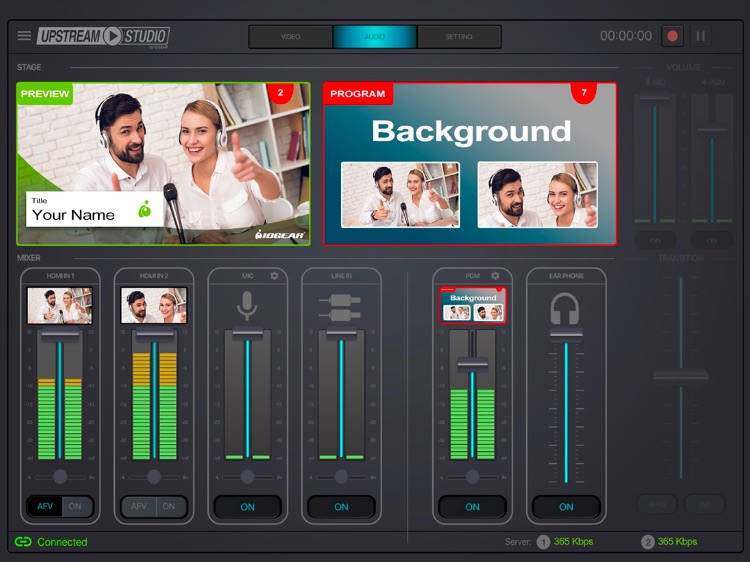Viewport: 750px width, 562px height.
Task: Click the dimmed MIC volume fader
Action: point(654,98)
